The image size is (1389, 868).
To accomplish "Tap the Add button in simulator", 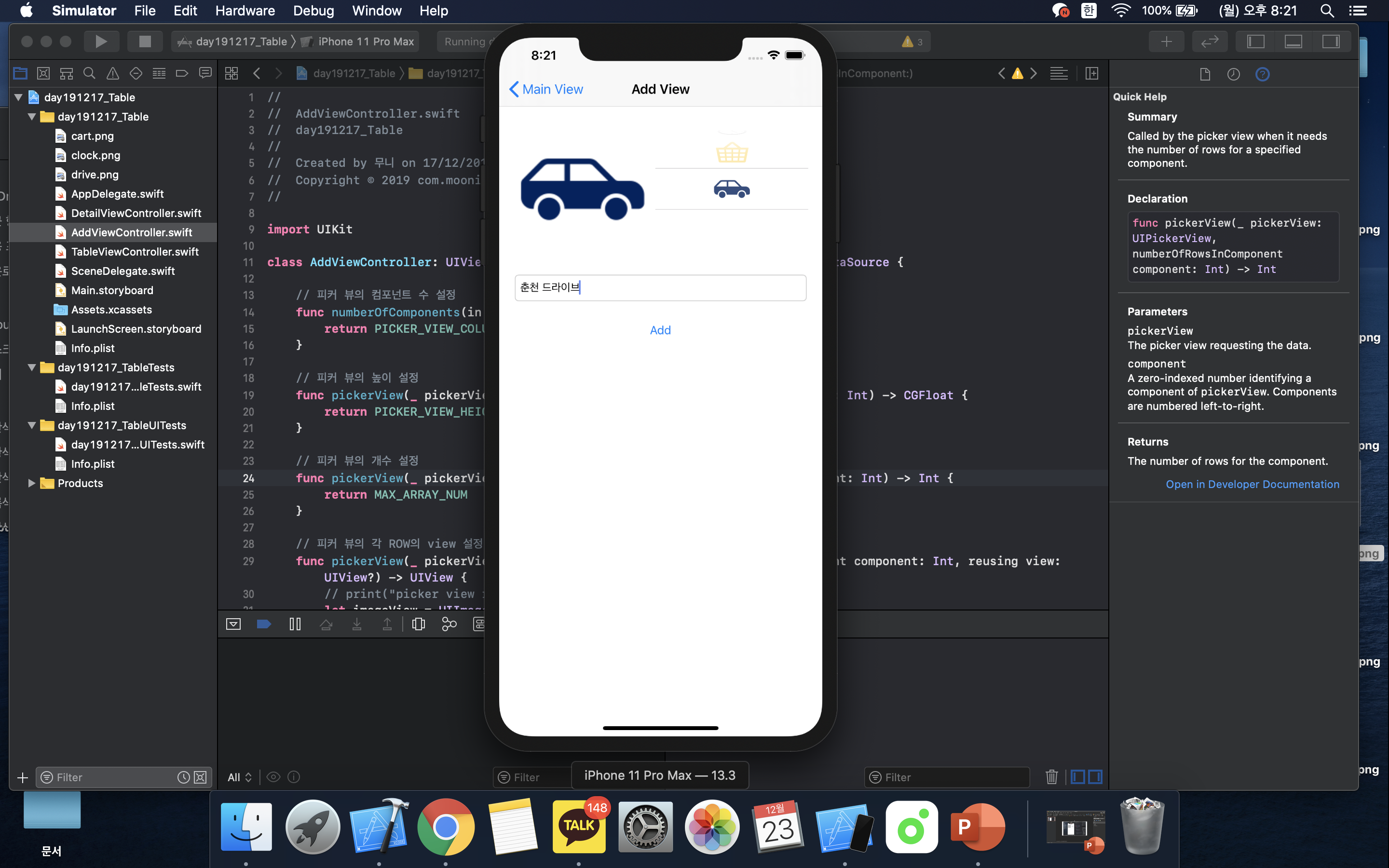I will pos(660,330).
